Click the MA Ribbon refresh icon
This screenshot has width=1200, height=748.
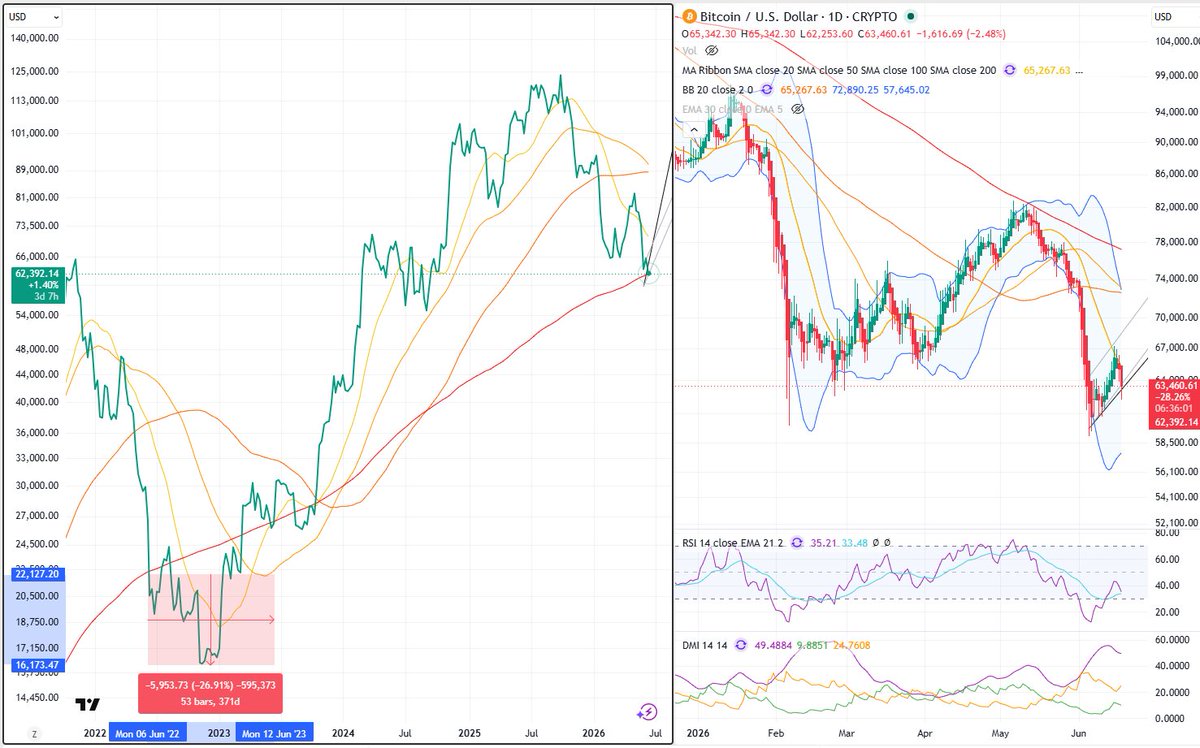(1010, 70)
